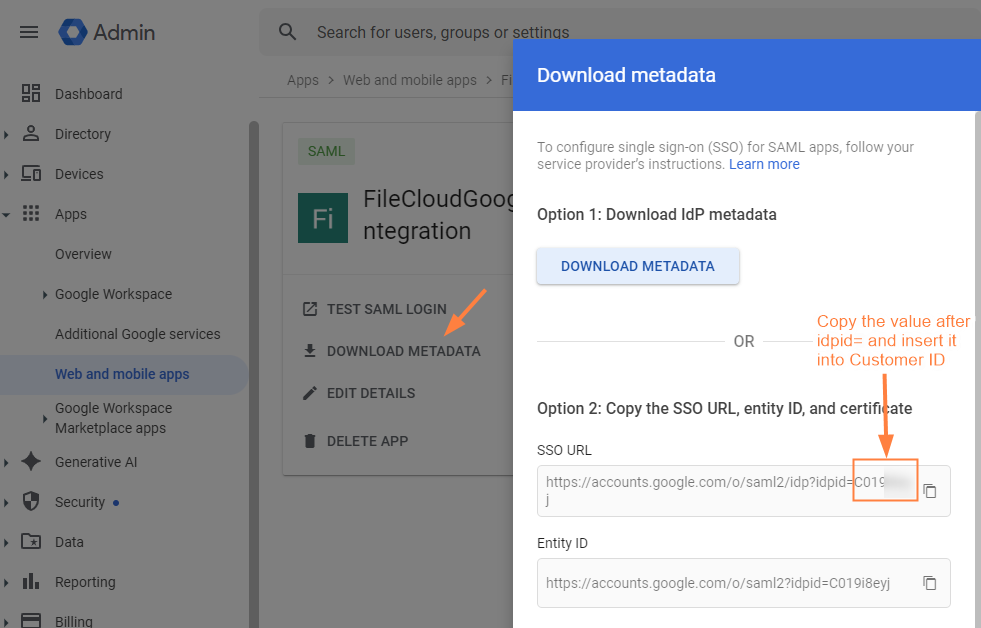Open the main hamburger menu
This screenshot has width=981, height=628.
[x=29, y=32]
